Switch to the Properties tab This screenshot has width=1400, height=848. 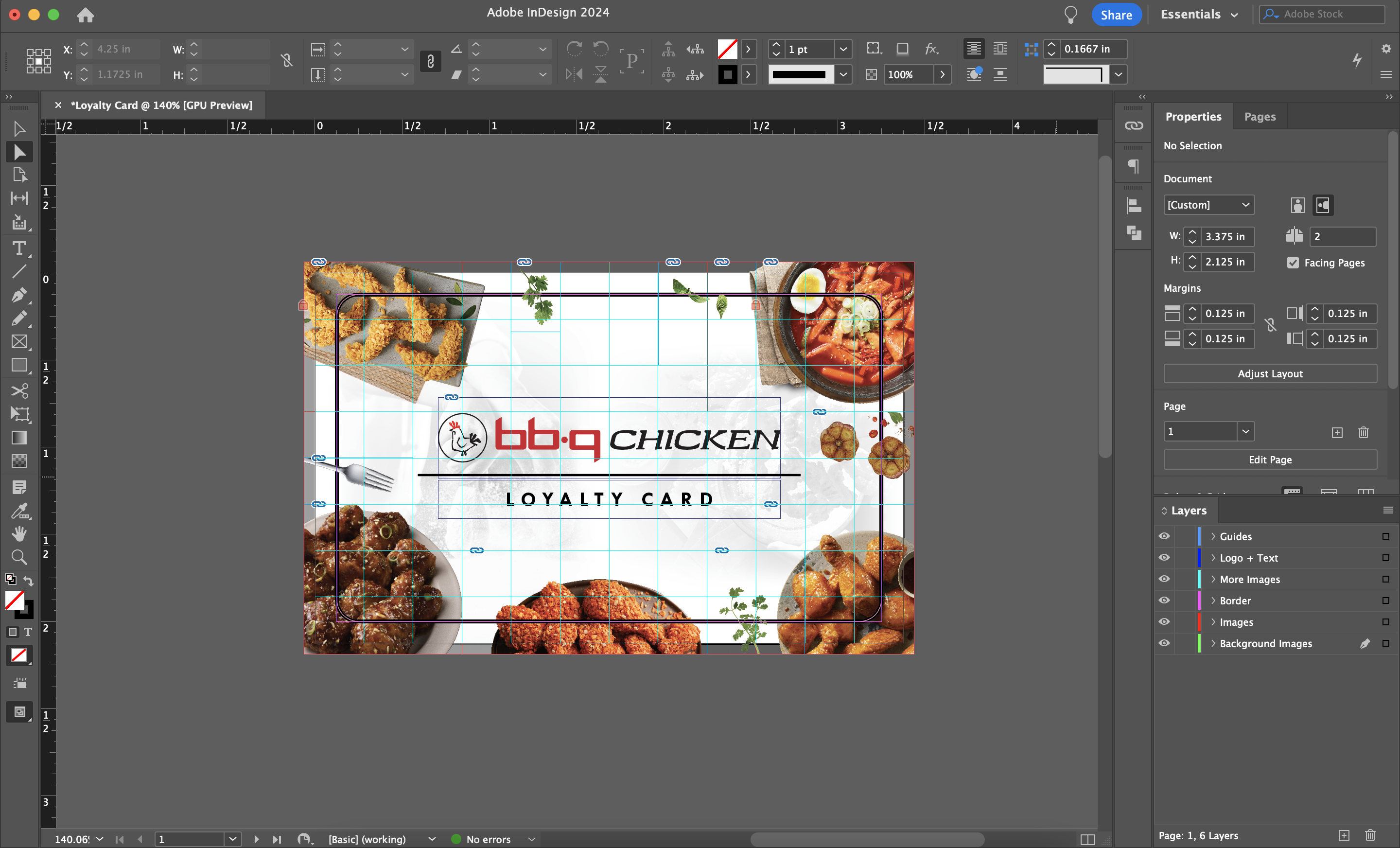(x=1193, y=117)
